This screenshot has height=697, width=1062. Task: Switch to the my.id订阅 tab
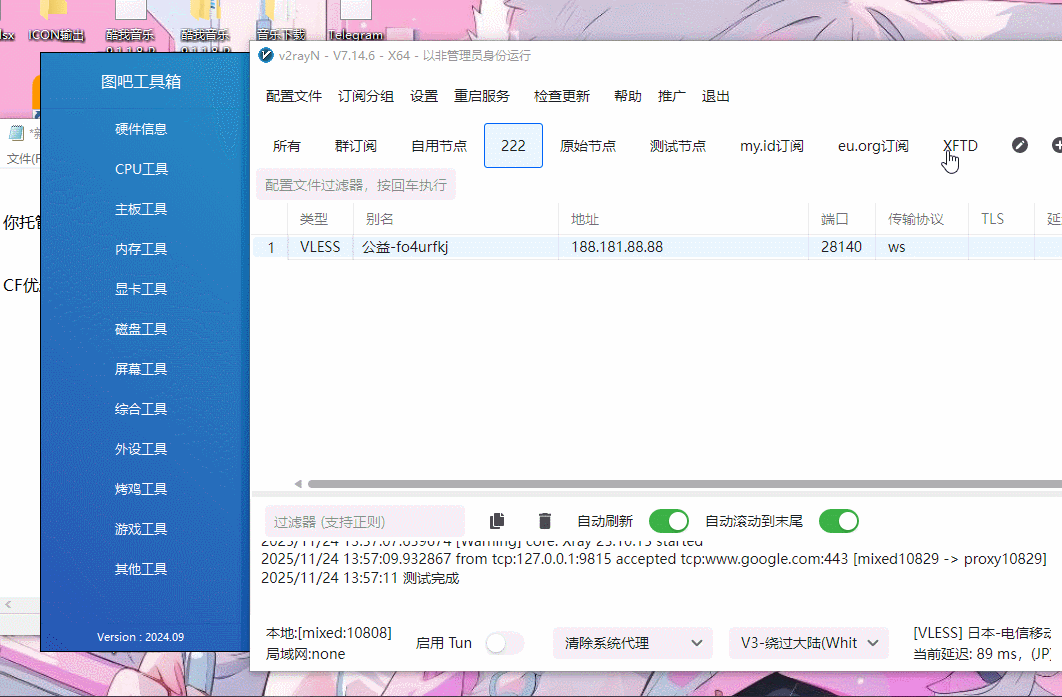(771, 146)
